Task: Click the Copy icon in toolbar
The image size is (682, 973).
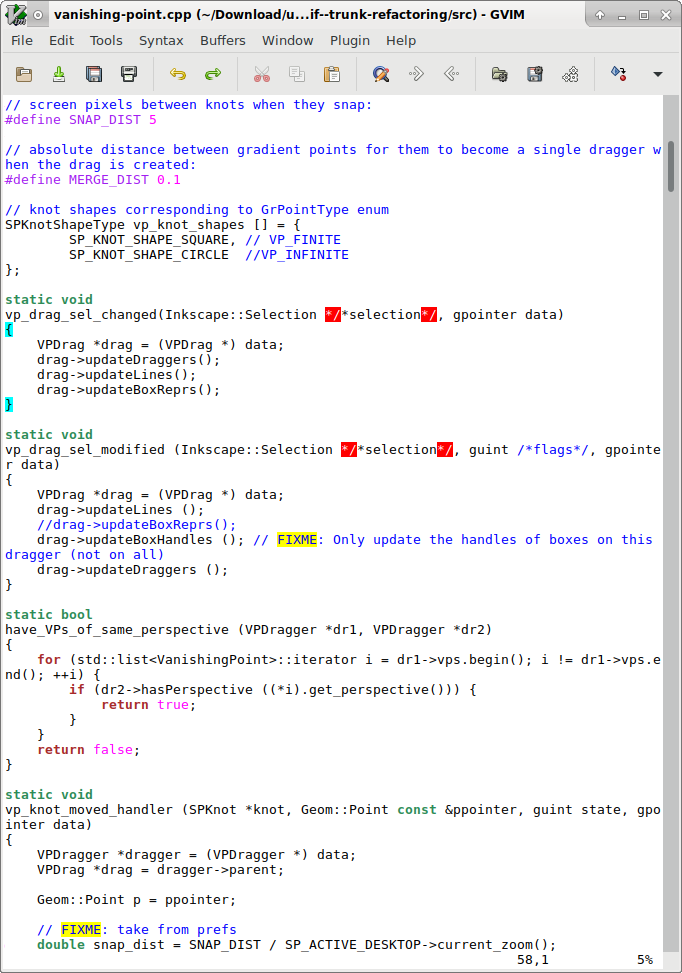Action: (x=297, y=74)
